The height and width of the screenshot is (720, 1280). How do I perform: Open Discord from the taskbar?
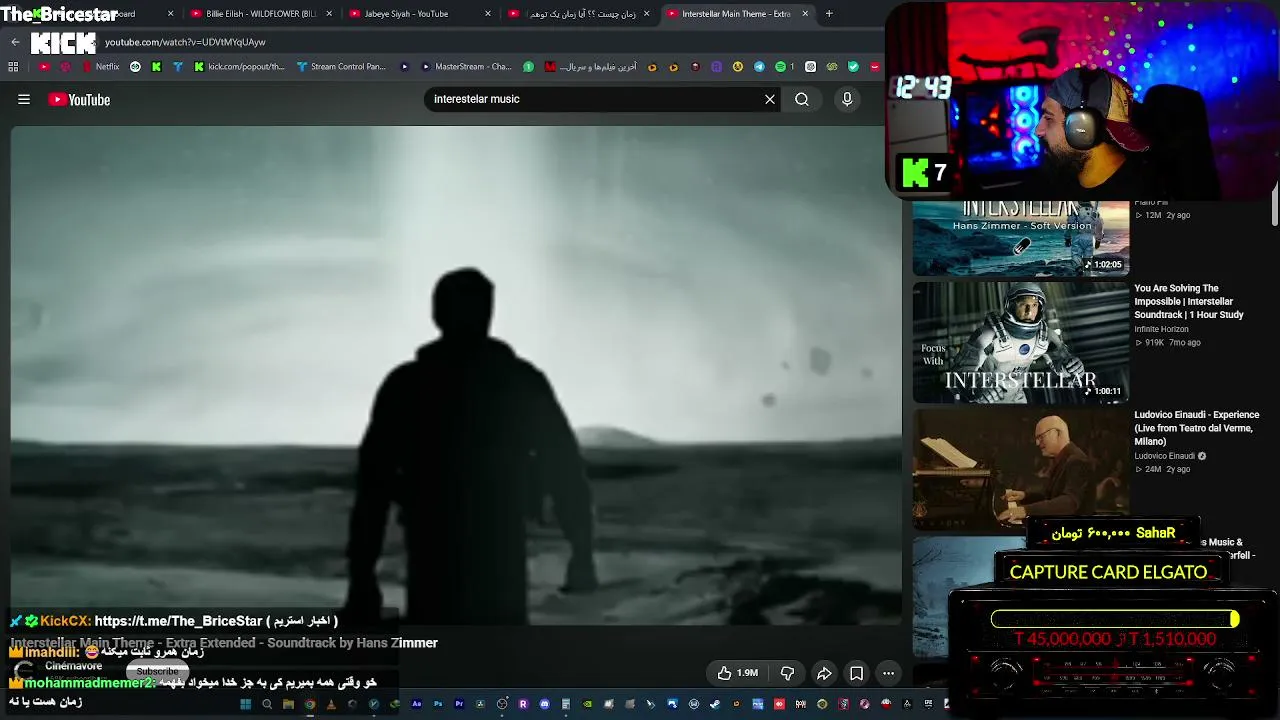545,704
